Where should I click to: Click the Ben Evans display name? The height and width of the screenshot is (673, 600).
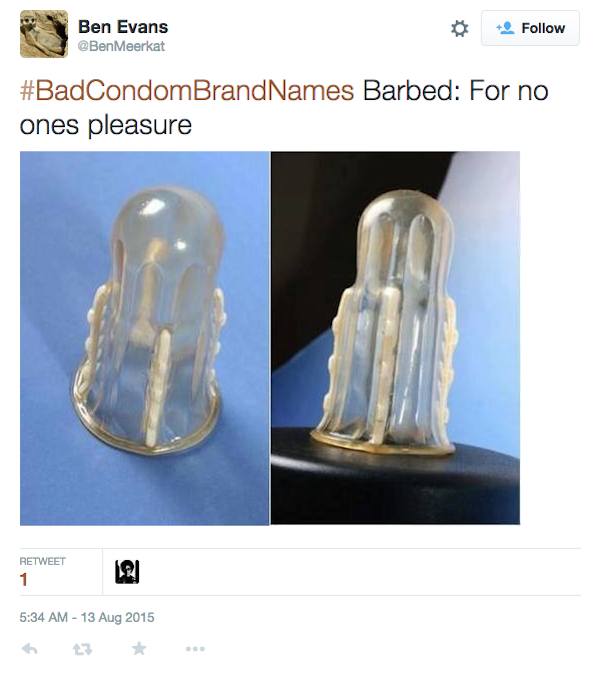tap(123, 27)
